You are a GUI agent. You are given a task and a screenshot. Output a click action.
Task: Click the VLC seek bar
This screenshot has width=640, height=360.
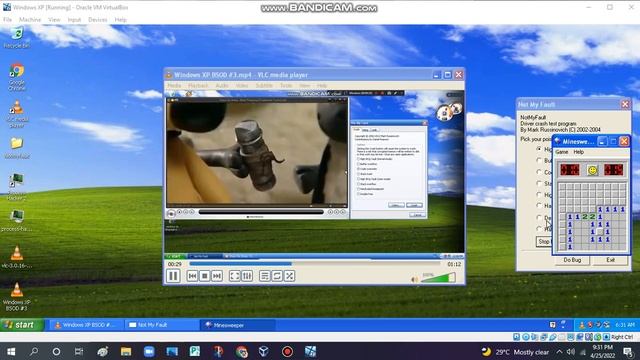[315, 264]
